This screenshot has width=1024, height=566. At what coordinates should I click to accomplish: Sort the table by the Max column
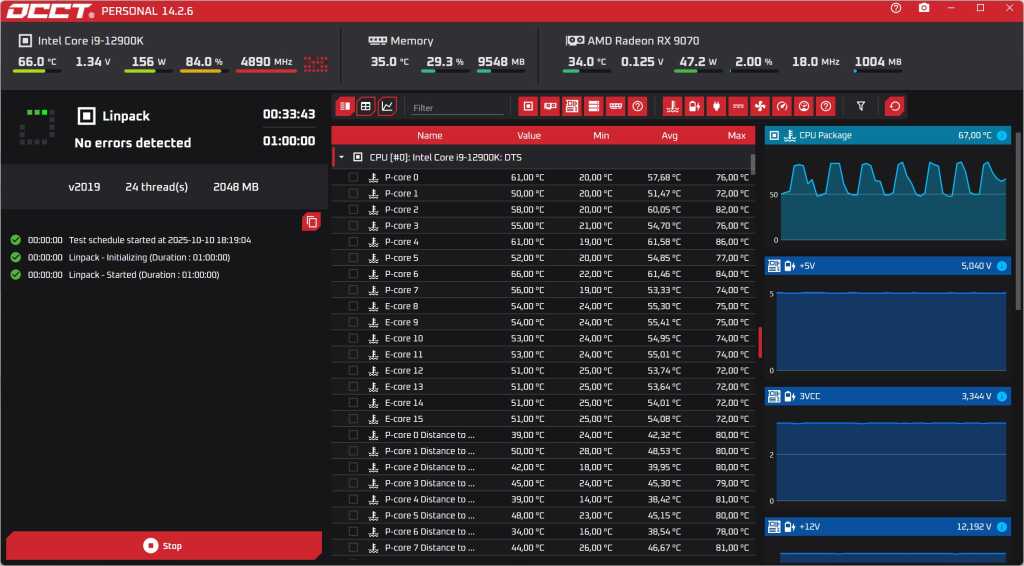point(736,135)
